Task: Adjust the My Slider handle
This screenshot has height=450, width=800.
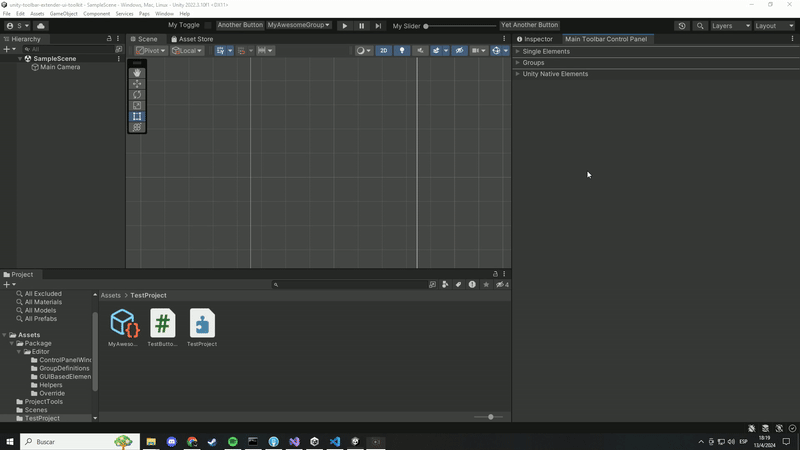Action: pyautogui.click(x=426, y=26)
